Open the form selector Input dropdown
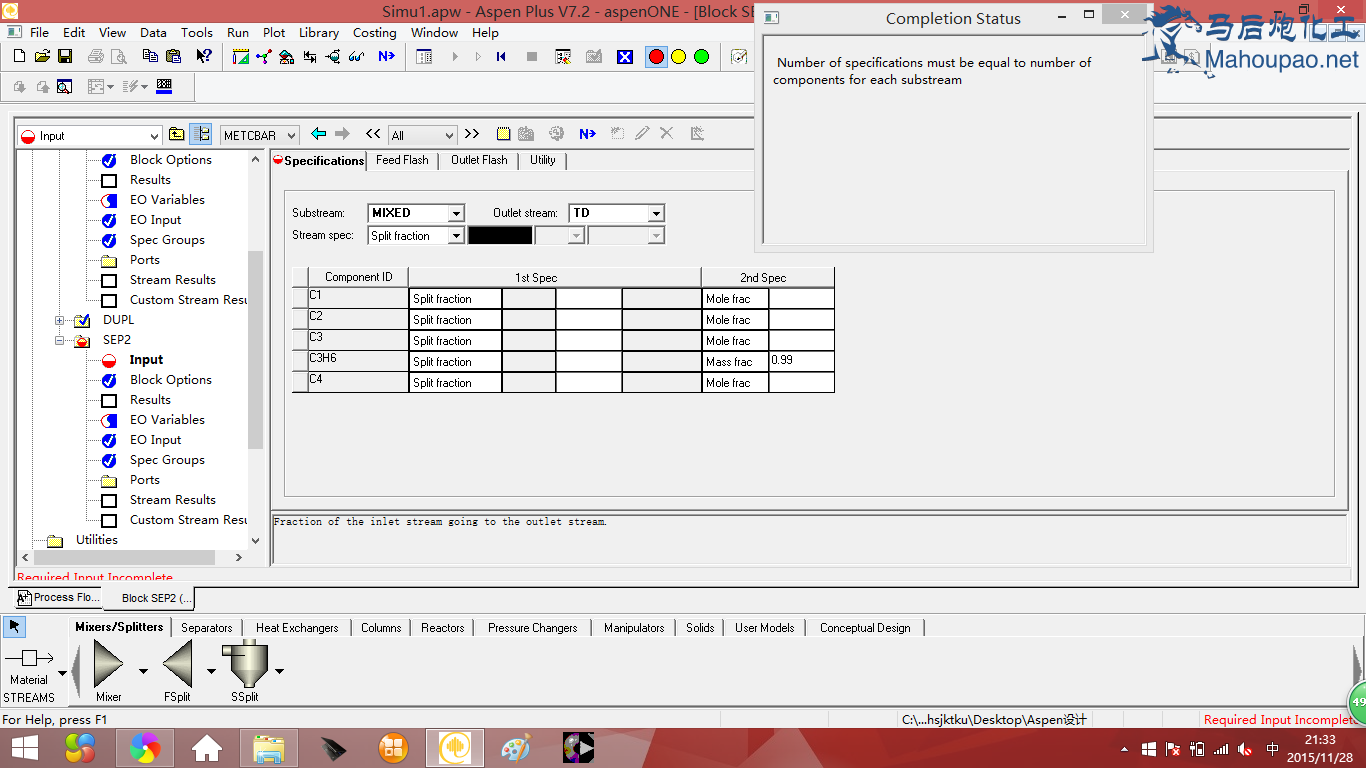Image resolution: width=1366 pixels, height=768 pixels. [154, 136]
